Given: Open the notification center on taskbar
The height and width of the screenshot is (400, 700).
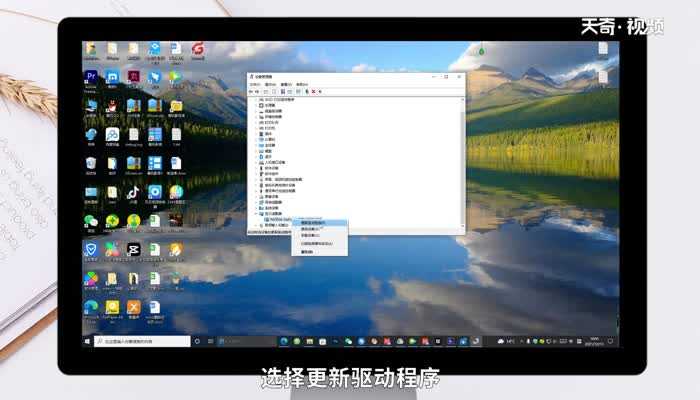Looking at the screenshot, I should pyautogui.click(x=610, y=341).
